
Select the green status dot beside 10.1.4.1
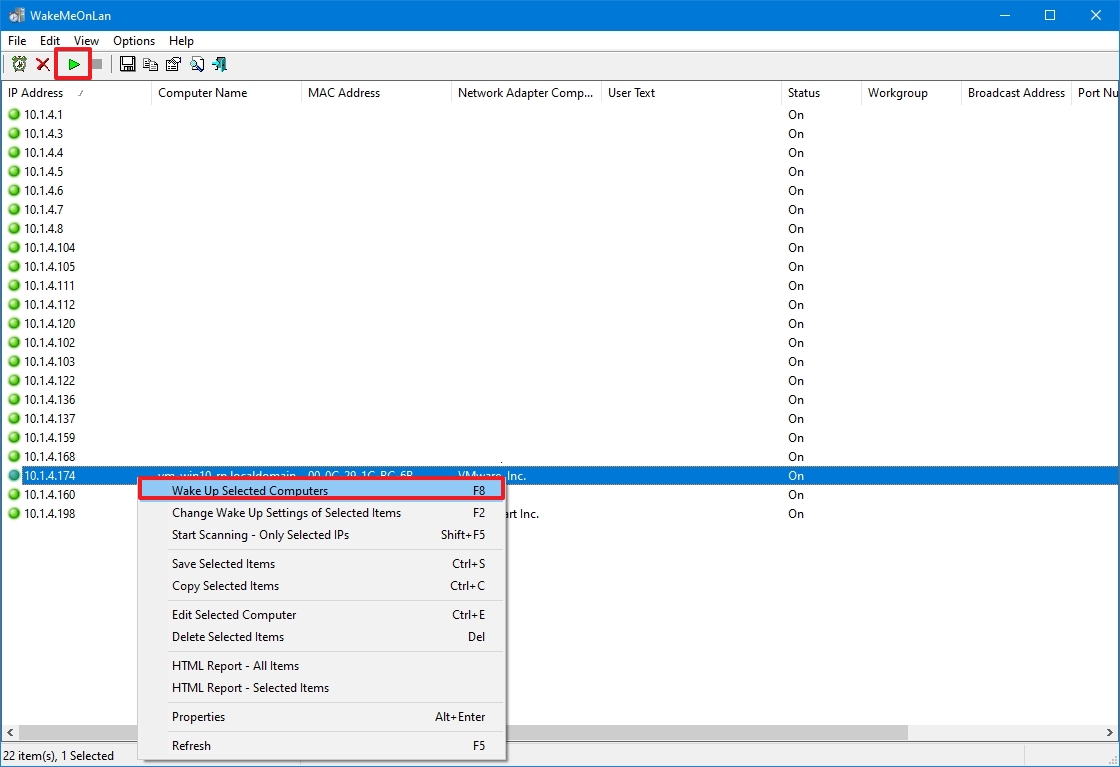pos(13,115)
